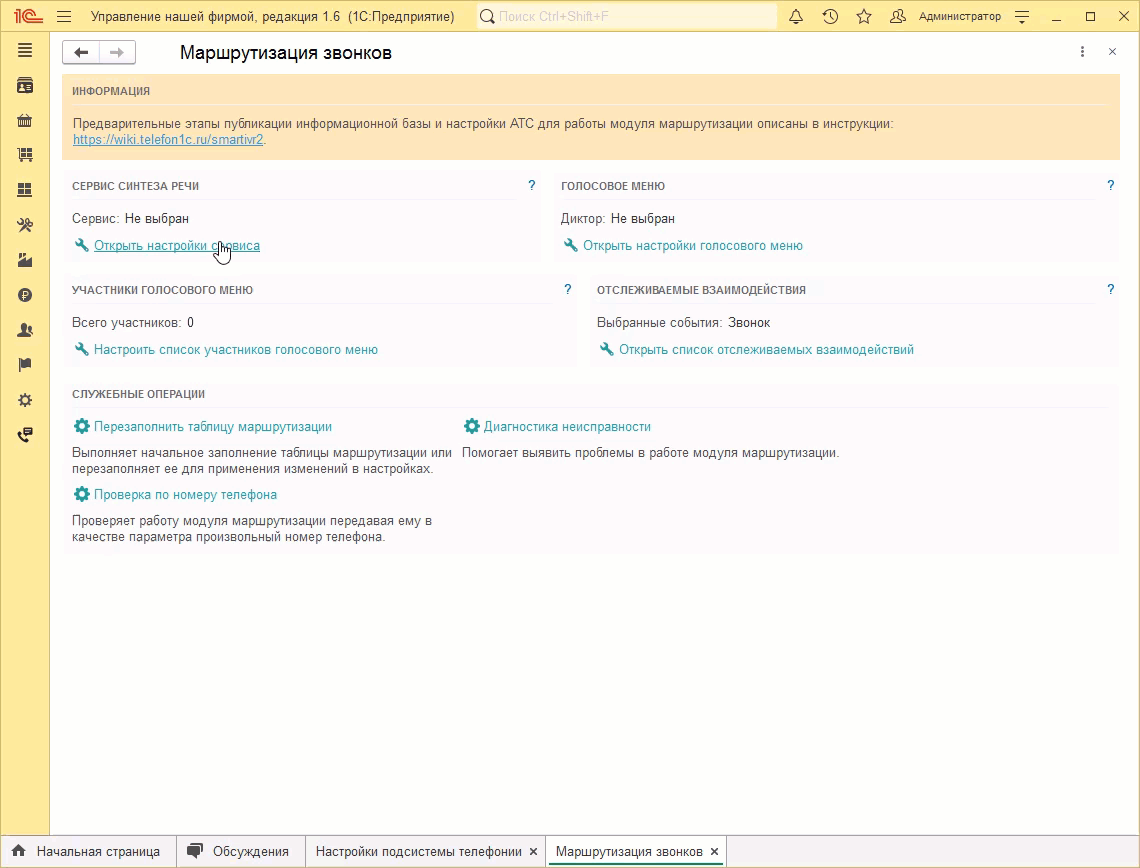Click Диагностика неисправности
This screenshot has height=868, width=1140.
coord(566,427)
